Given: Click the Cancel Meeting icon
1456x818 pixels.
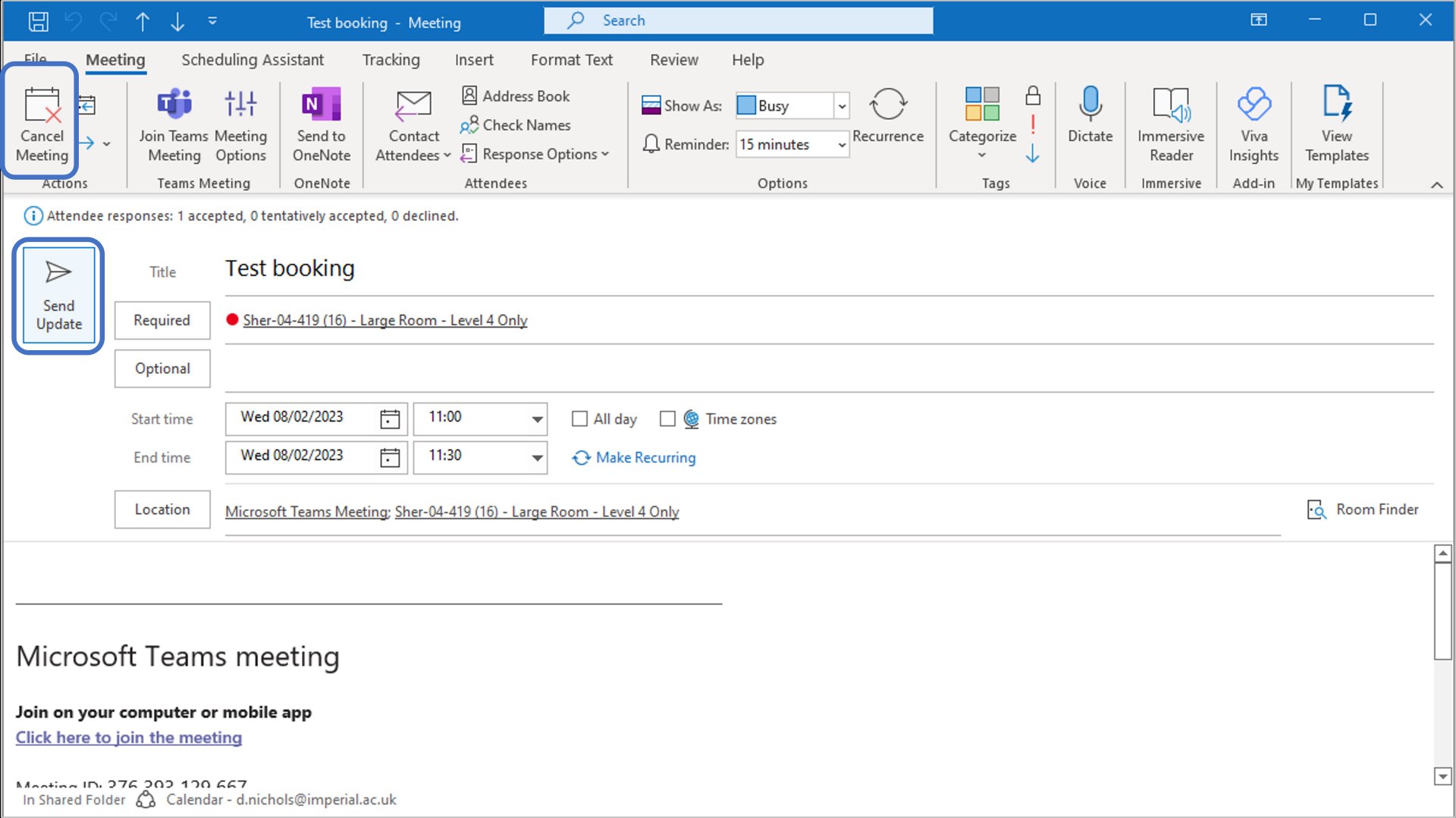Looking at the screenshot, I should pyautogui.click(x=42, y=106).
